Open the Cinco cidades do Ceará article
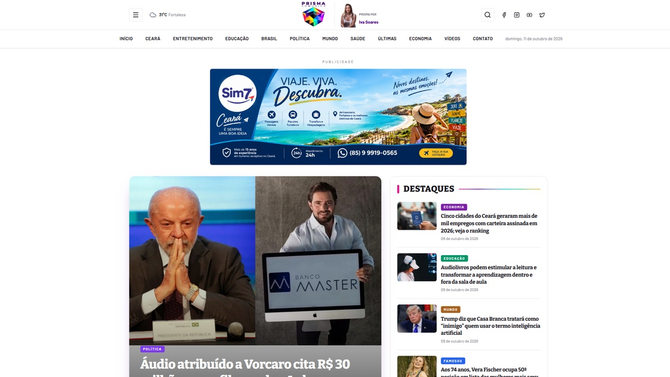 tap(489, 224)
